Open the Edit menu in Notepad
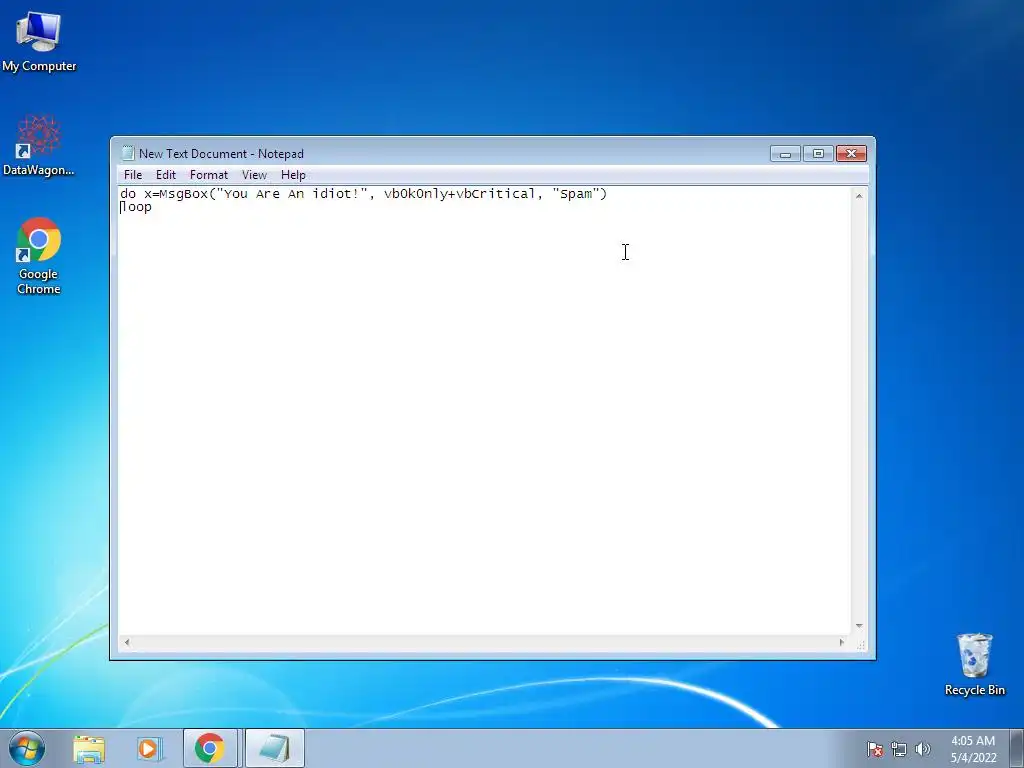The height and width of the screenshot is (768, 1024). [166, 175]
